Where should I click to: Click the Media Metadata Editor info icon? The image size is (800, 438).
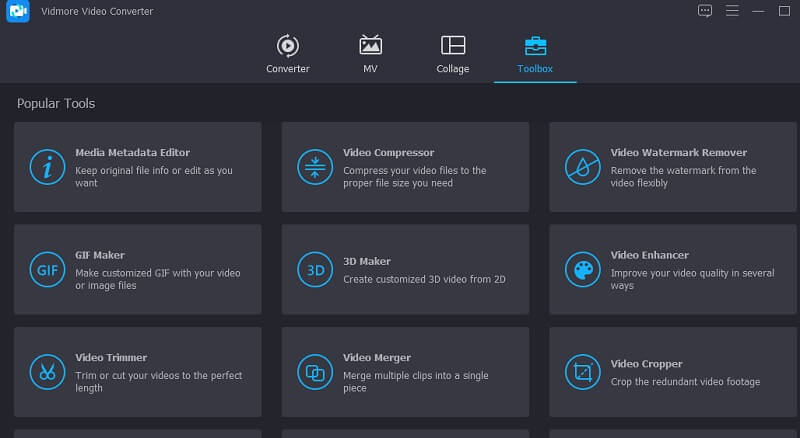tap(46, 167)
